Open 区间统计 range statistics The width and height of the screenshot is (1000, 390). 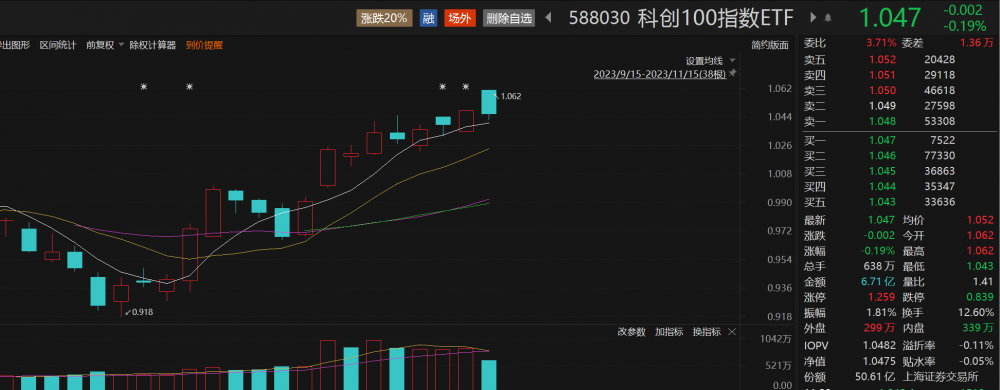coord(58,45)
